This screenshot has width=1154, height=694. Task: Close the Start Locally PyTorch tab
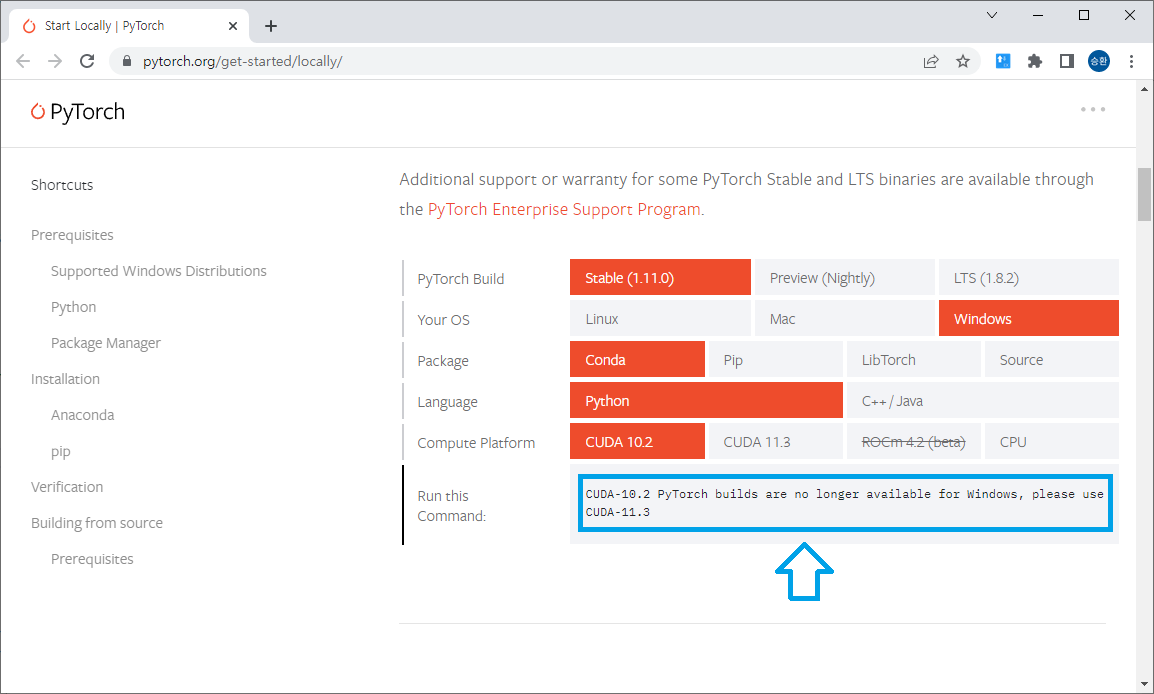233,26
